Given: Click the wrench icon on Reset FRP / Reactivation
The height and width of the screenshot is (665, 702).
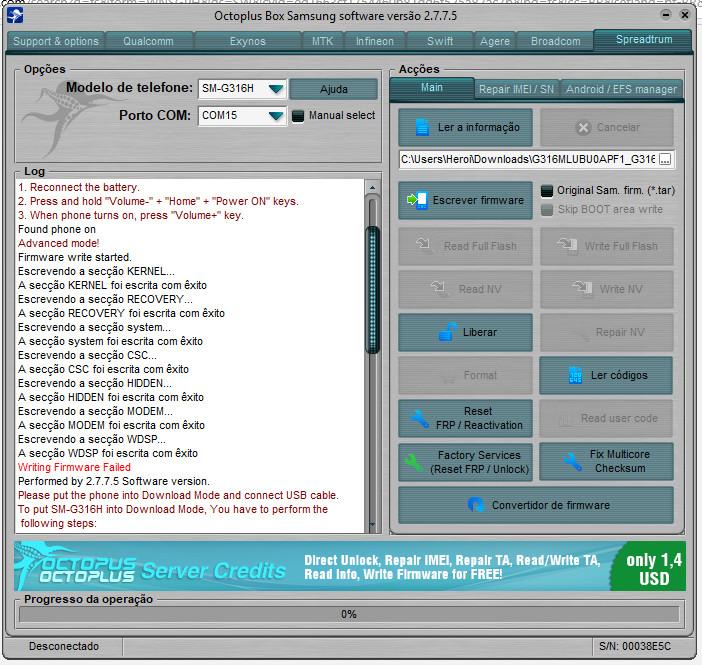Looking at the screenshot, I should 420,418.
